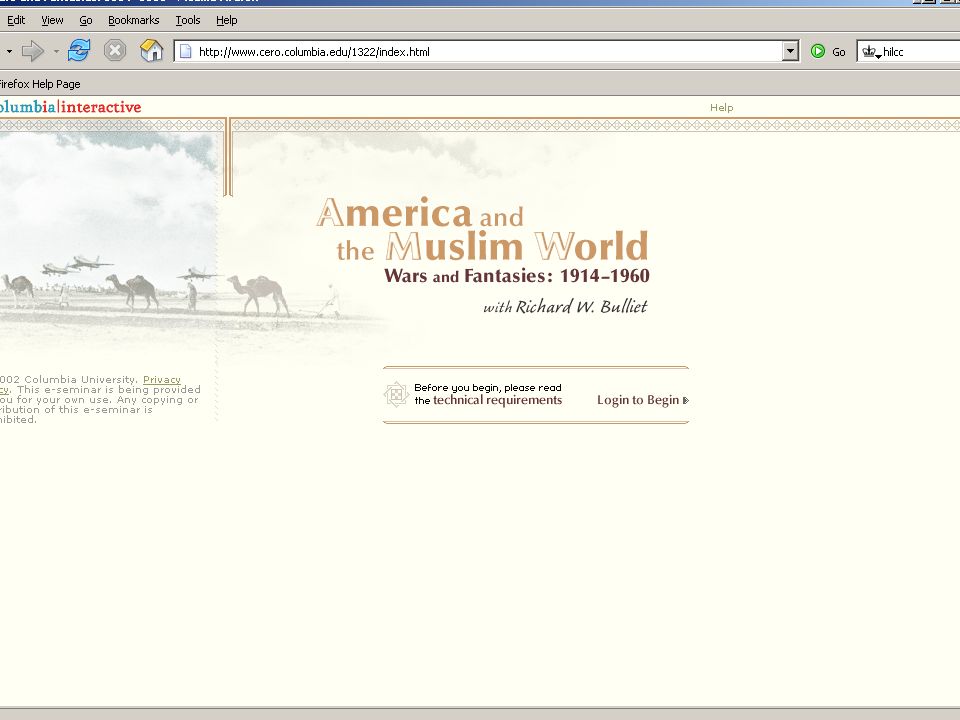Click the technical requirements emblem icon
Image resolution: width=960 pixels, height=720 pixels.
click(396, 394)
